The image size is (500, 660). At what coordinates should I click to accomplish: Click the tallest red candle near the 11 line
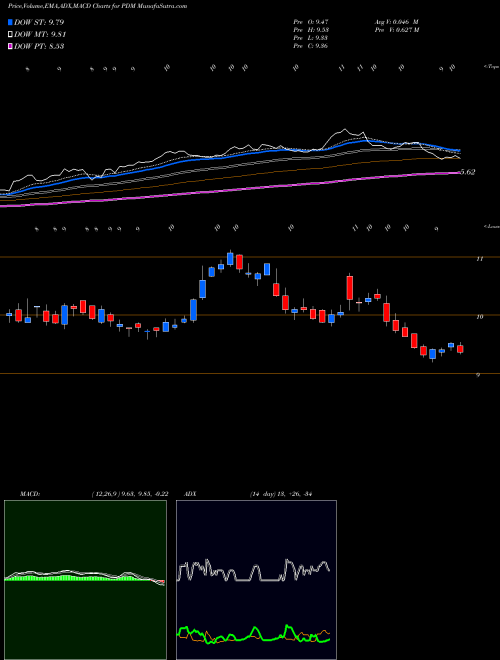coord(350,288)
